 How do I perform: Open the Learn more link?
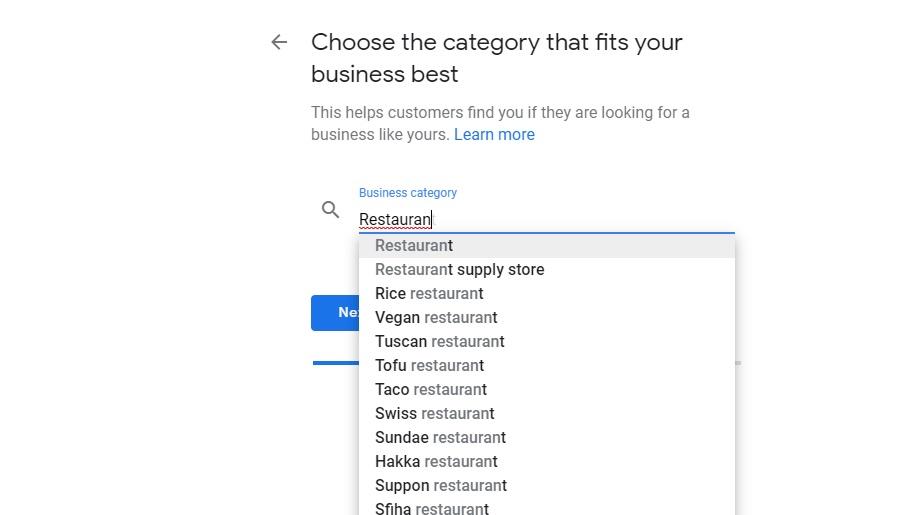[494, 135]
